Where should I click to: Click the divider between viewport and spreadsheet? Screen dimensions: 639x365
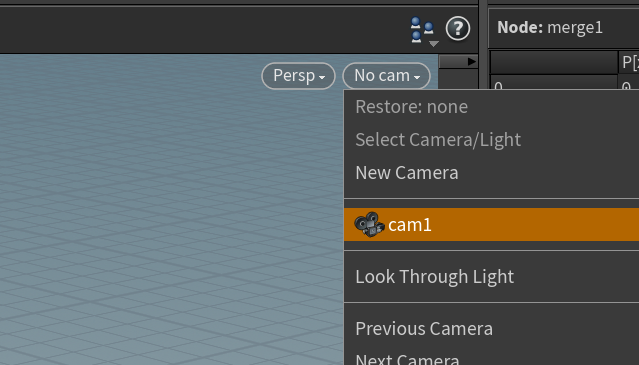pyautogui.click(x=483, y=182)
